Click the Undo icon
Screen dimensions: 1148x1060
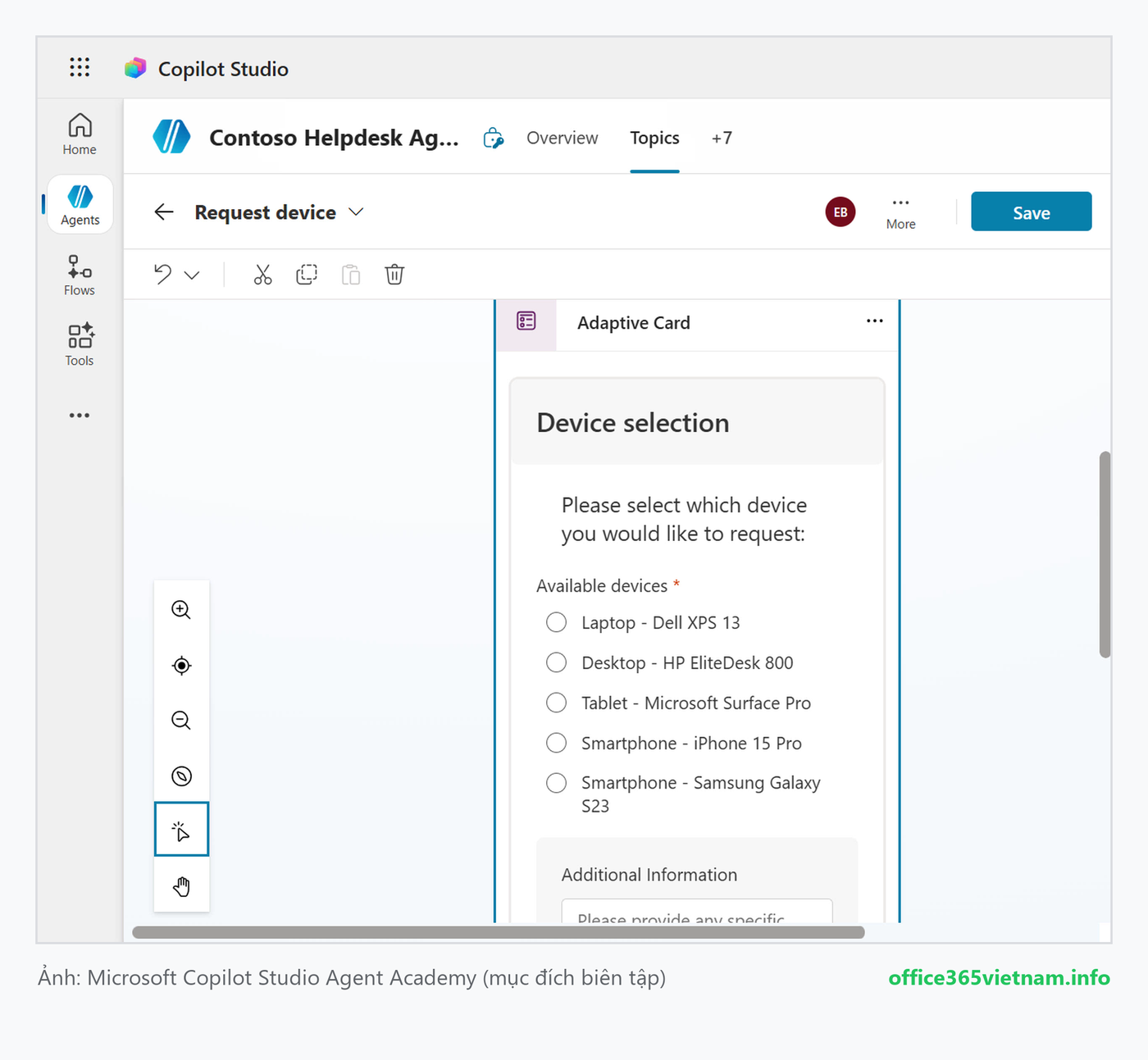pos(163,275)
